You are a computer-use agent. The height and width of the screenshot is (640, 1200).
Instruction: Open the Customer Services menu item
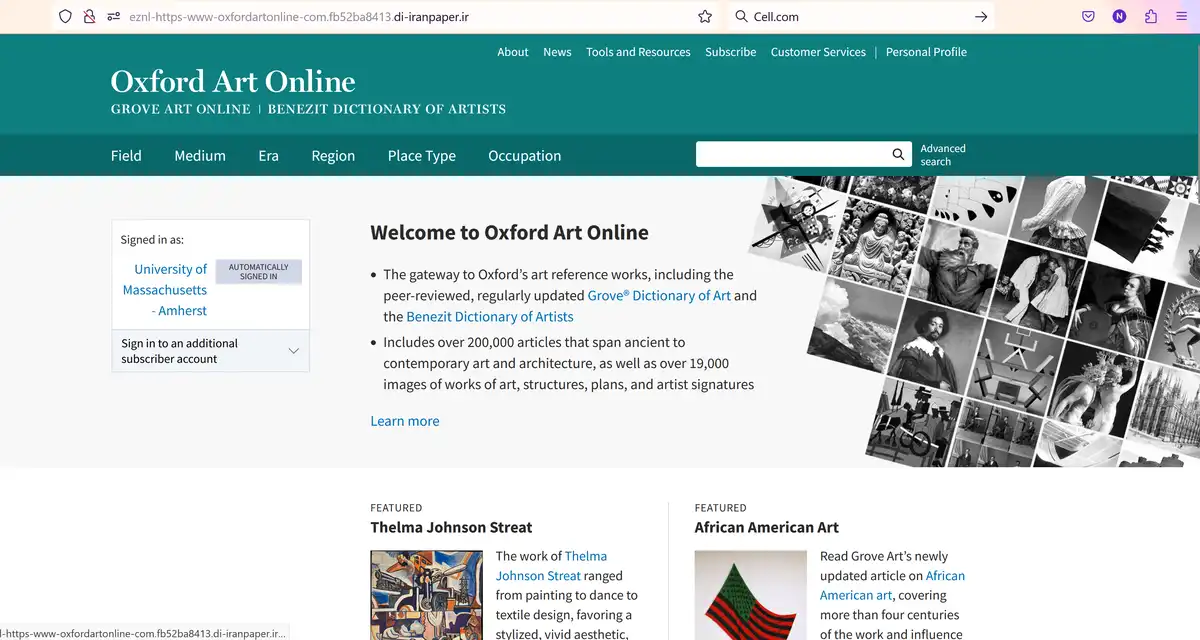[x=818, y=51]
